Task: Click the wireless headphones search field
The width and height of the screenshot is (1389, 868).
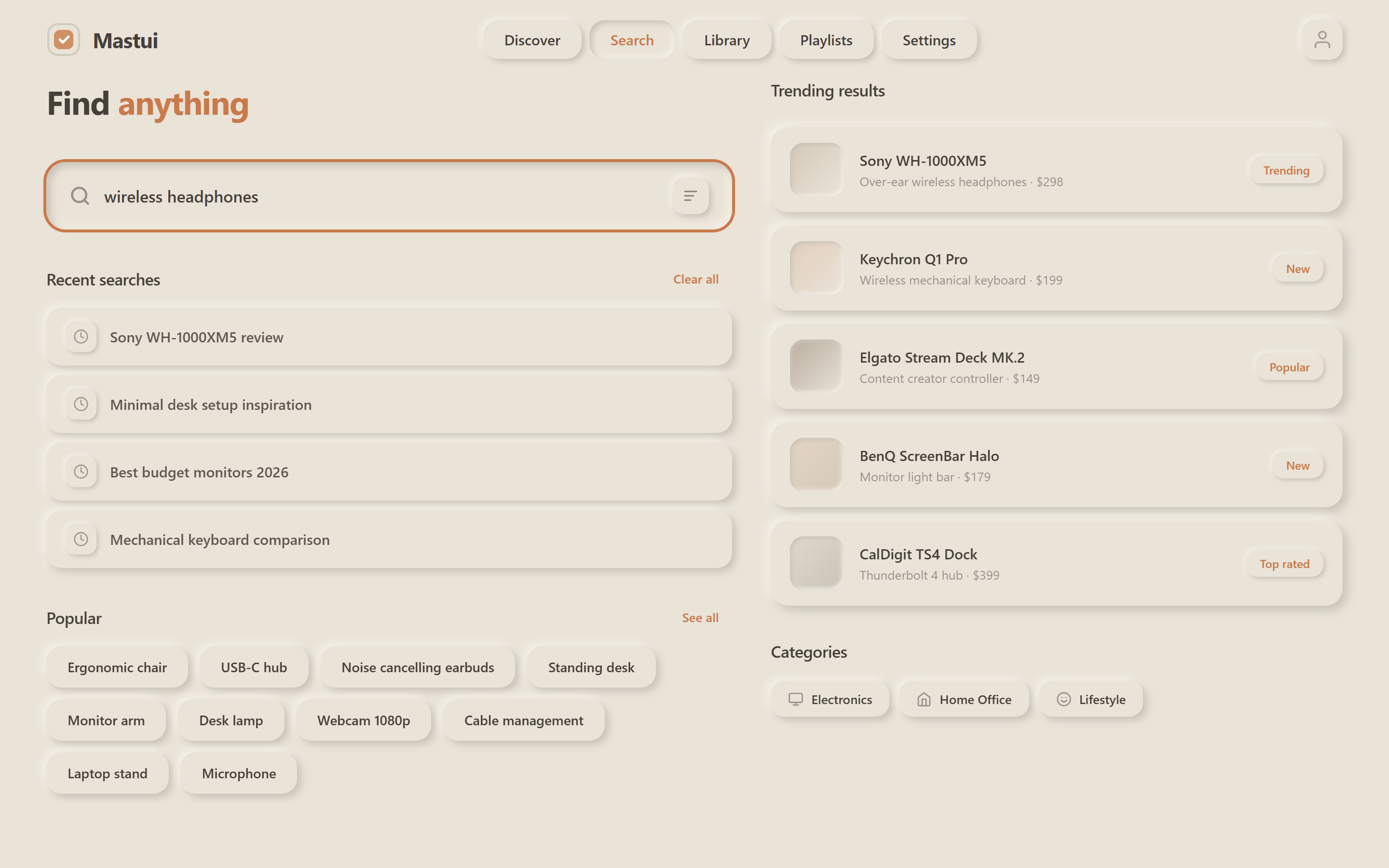Action: tap(389, 196)
